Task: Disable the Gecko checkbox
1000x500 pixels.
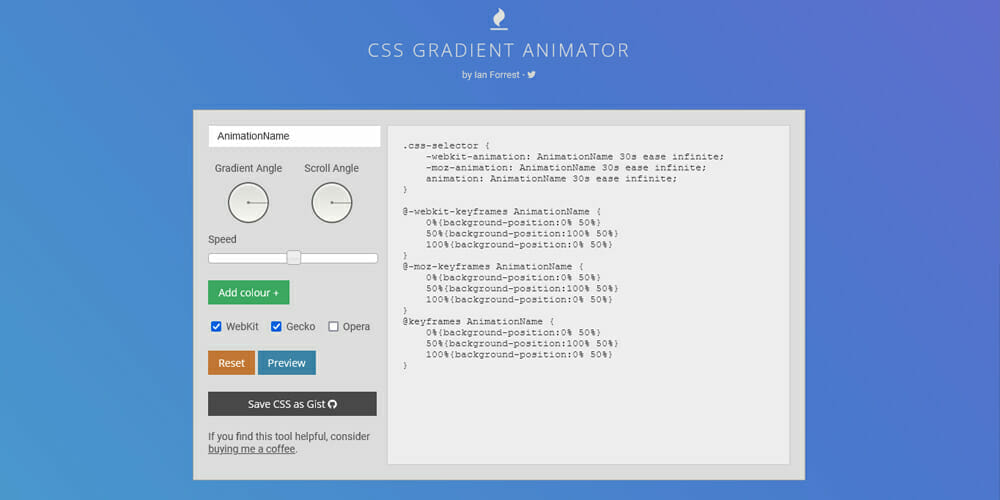Action: [277, 327]
